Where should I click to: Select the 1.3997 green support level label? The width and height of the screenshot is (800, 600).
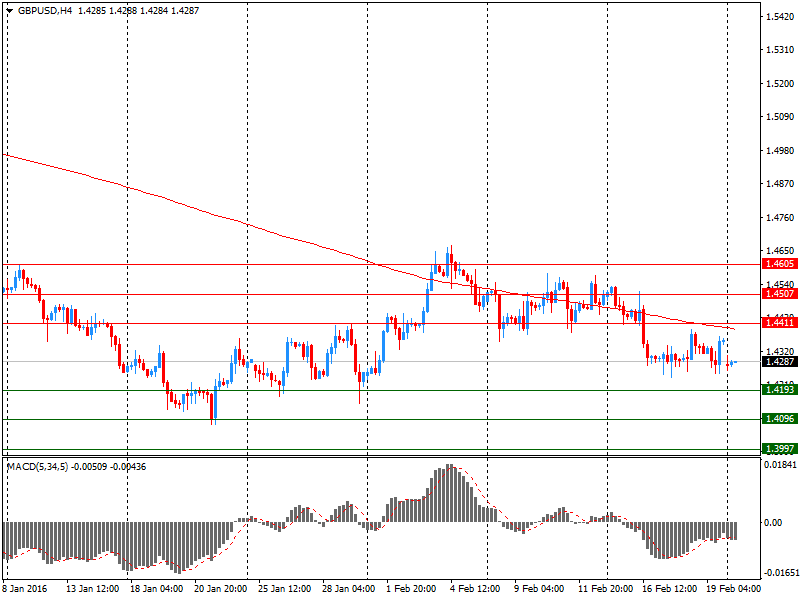[x=780, y=449]
